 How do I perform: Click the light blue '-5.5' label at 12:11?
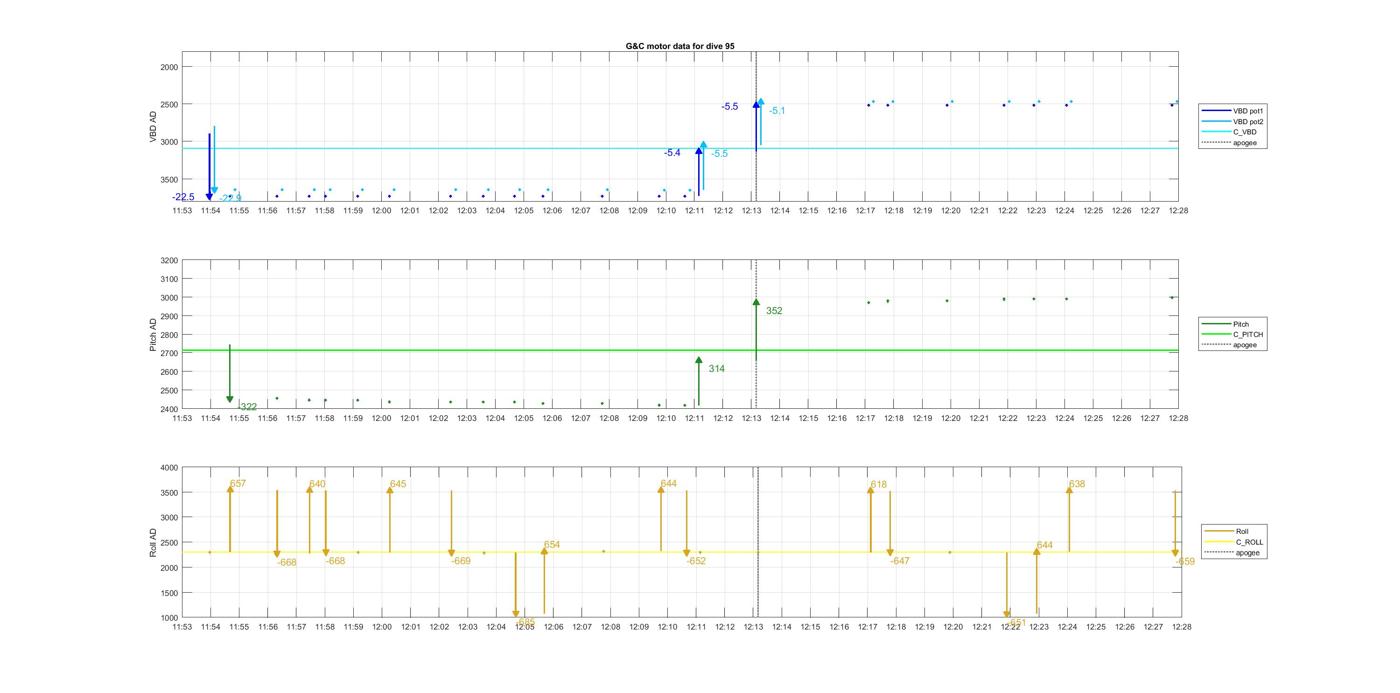(x=719, y=154)
